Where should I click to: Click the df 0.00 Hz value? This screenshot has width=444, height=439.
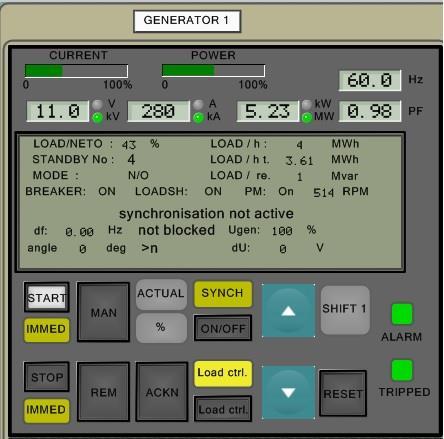(79, 232)
